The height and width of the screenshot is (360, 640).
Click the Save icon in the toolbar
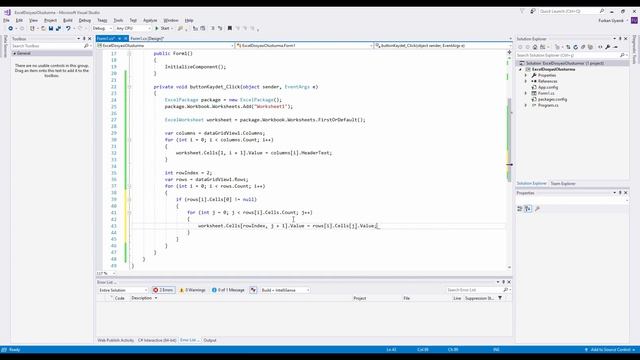click(51, 28)
